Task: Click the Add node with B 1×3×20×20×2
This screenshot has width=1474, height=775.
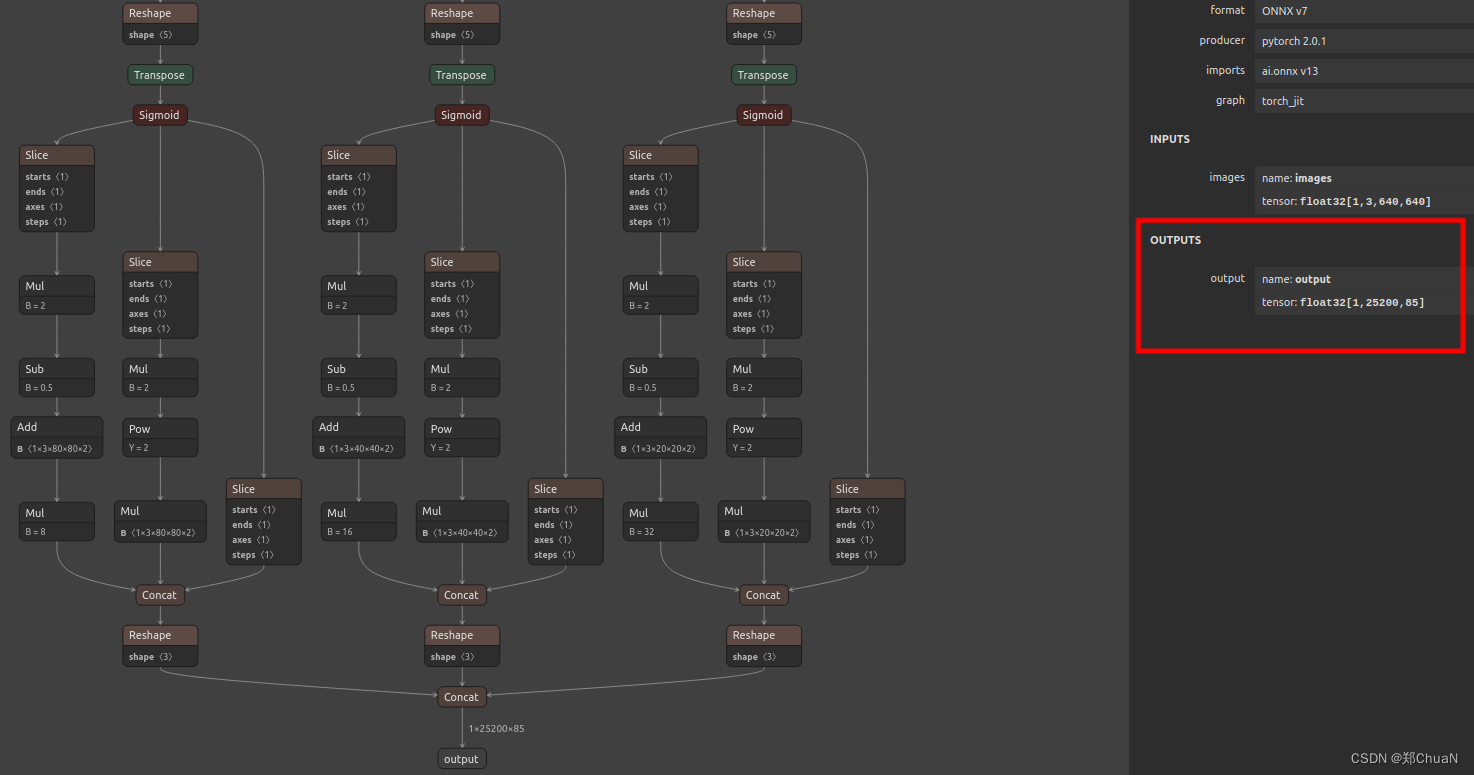Action: click(x=662, y=437)
